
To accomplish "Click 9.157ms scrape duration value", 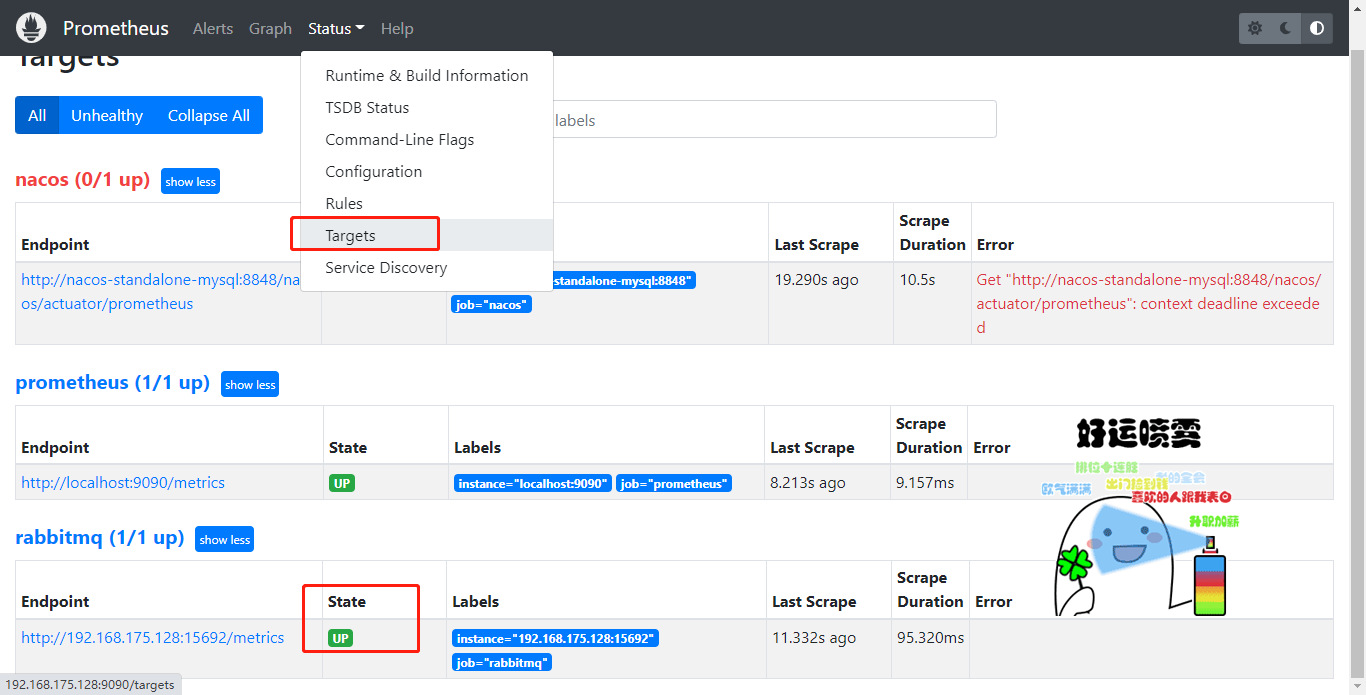I will click(x=925, y=482).
